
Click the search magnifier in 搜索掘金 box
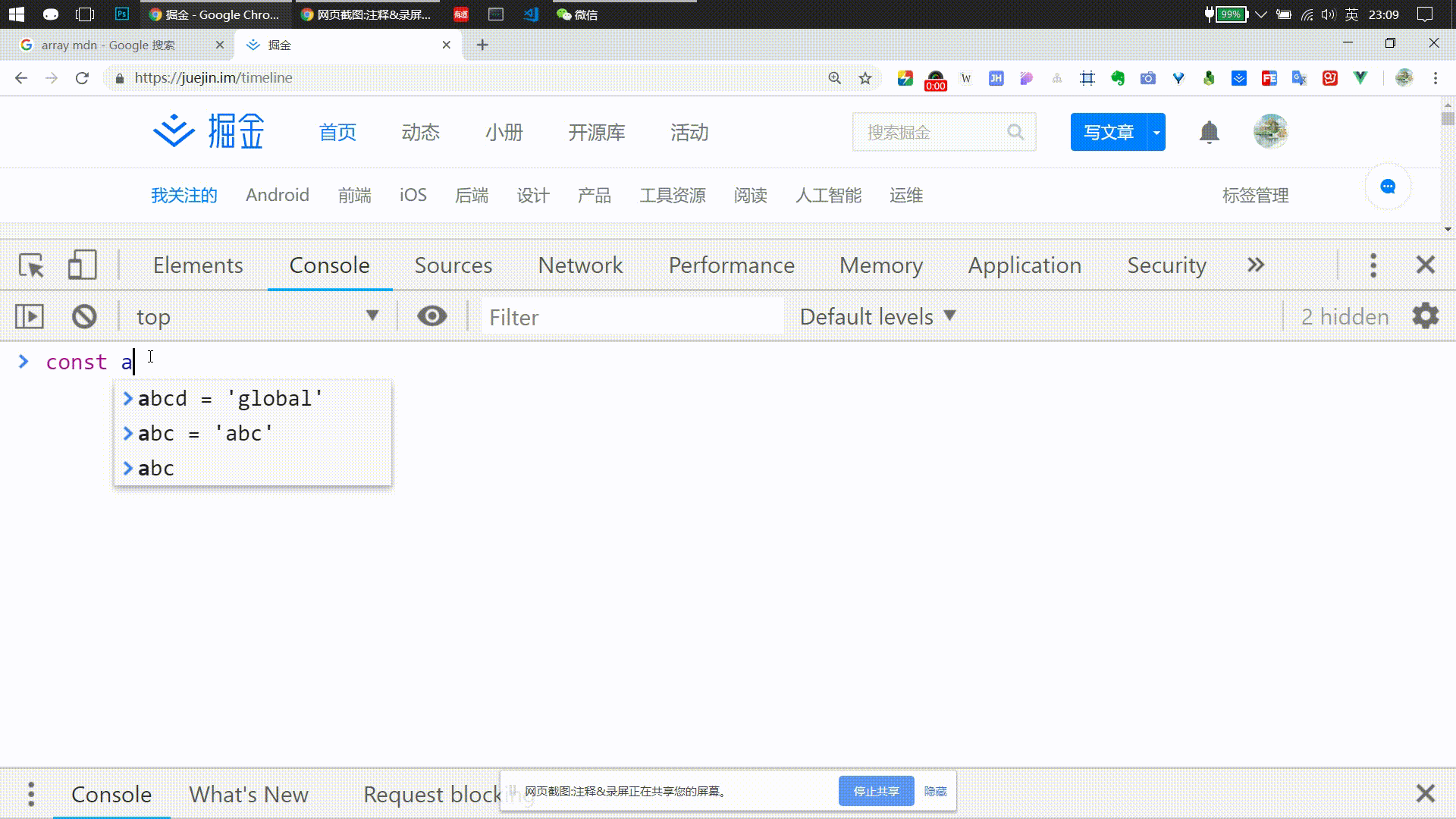pos(1015,132)
